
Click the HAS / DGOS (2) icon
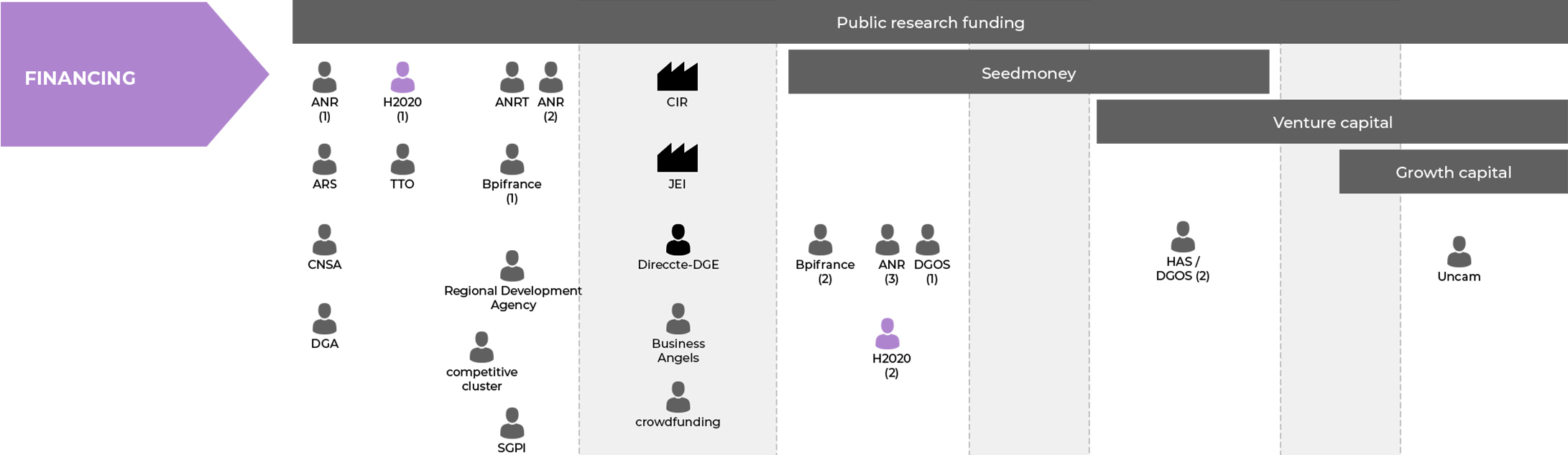pos(1182,236)
